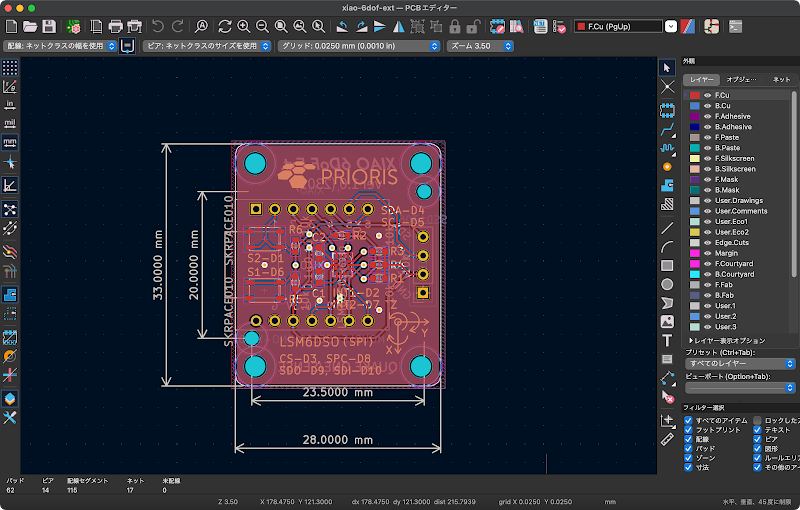Toggle visibility of F.Silkscreen layer
Image resolution: width=800 pixels, height=510 pixels.
pos(707,158)
